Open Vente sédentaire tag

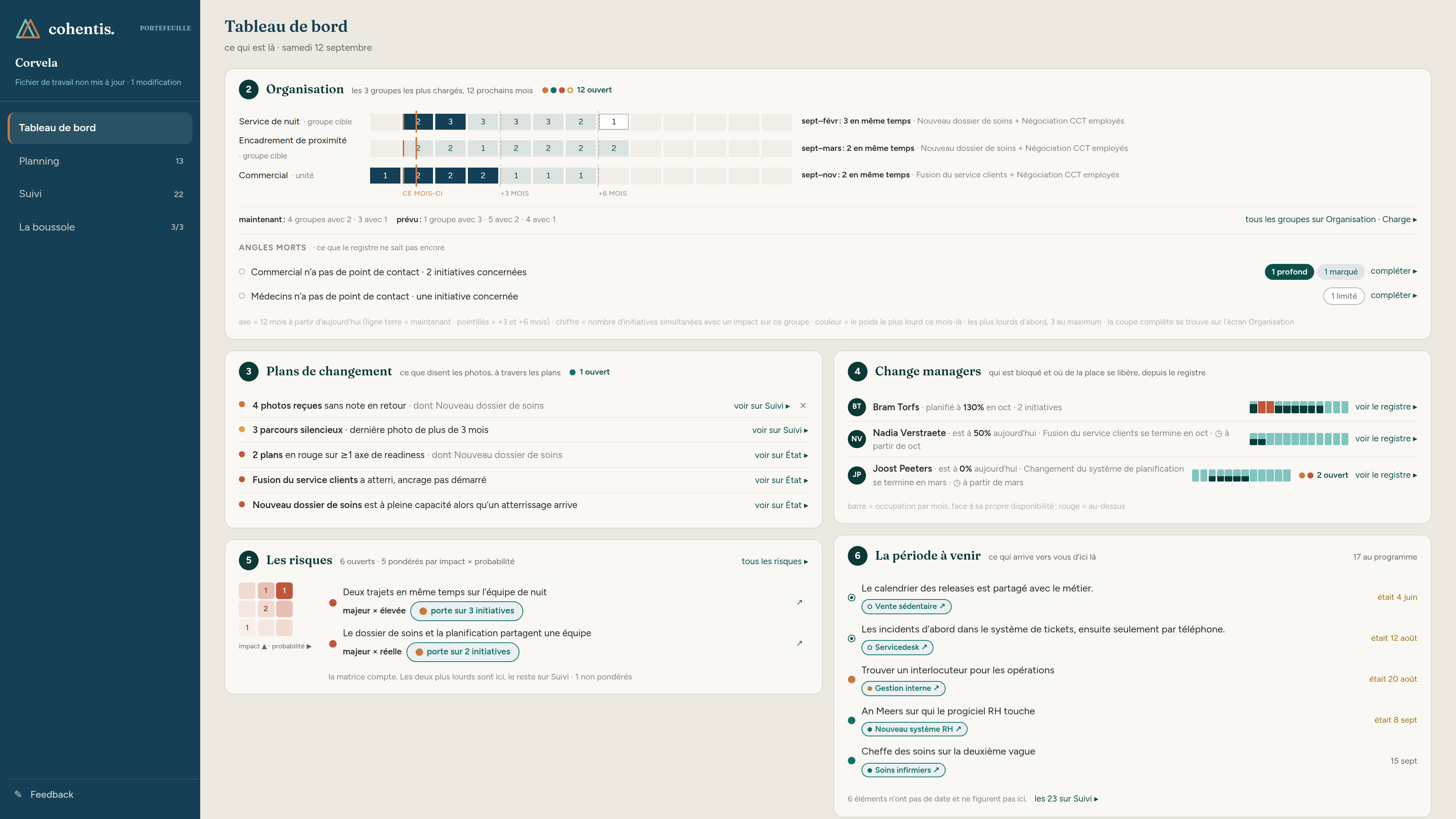coord(906,607)
